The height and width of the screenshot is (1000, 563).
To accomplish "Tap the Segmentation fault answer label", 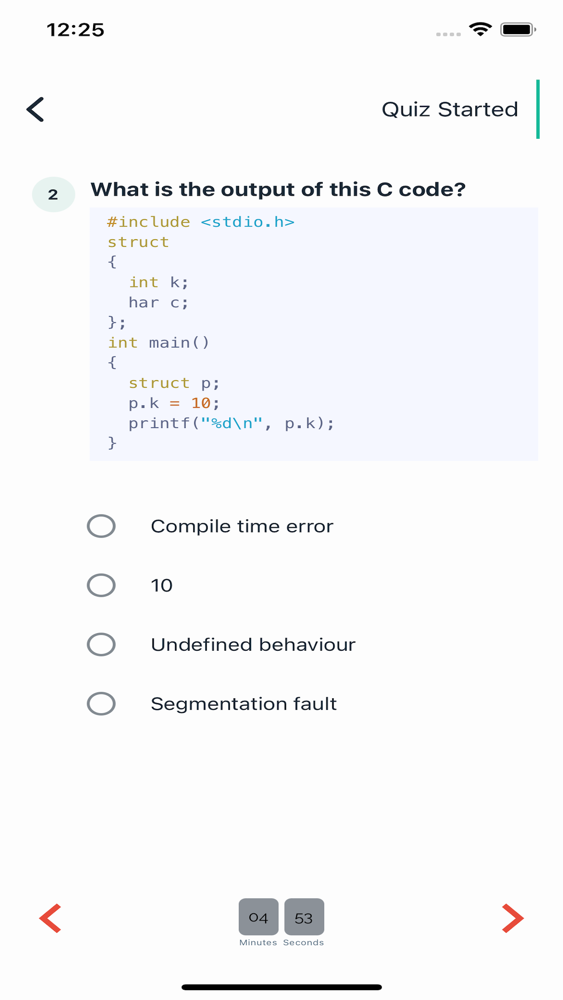I will coord(244,703).
